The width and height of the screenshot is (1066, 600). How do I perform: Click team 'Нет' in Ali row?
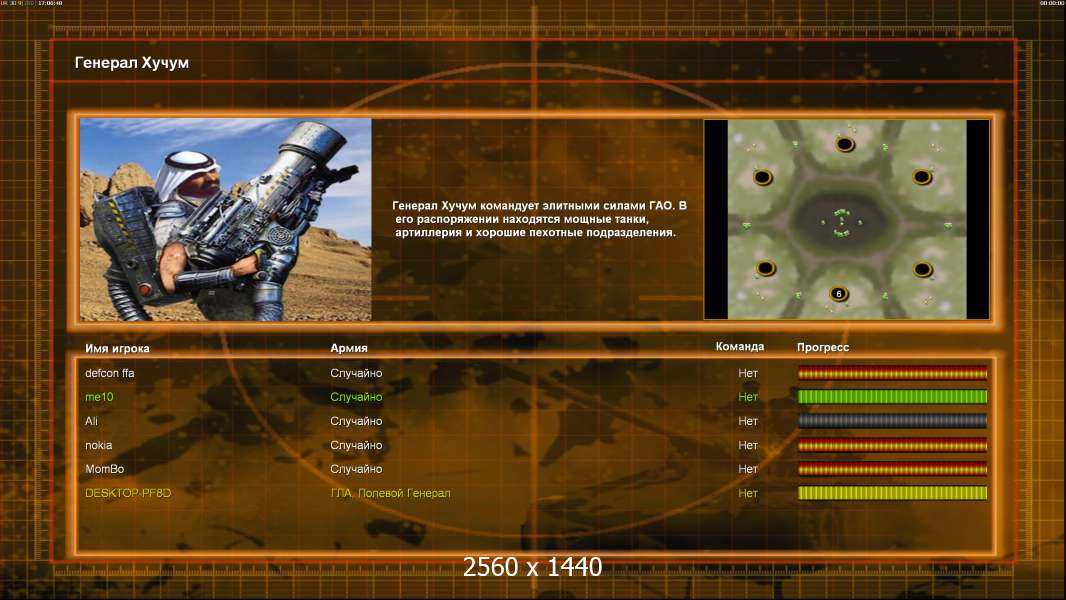(x=748, y=421)
